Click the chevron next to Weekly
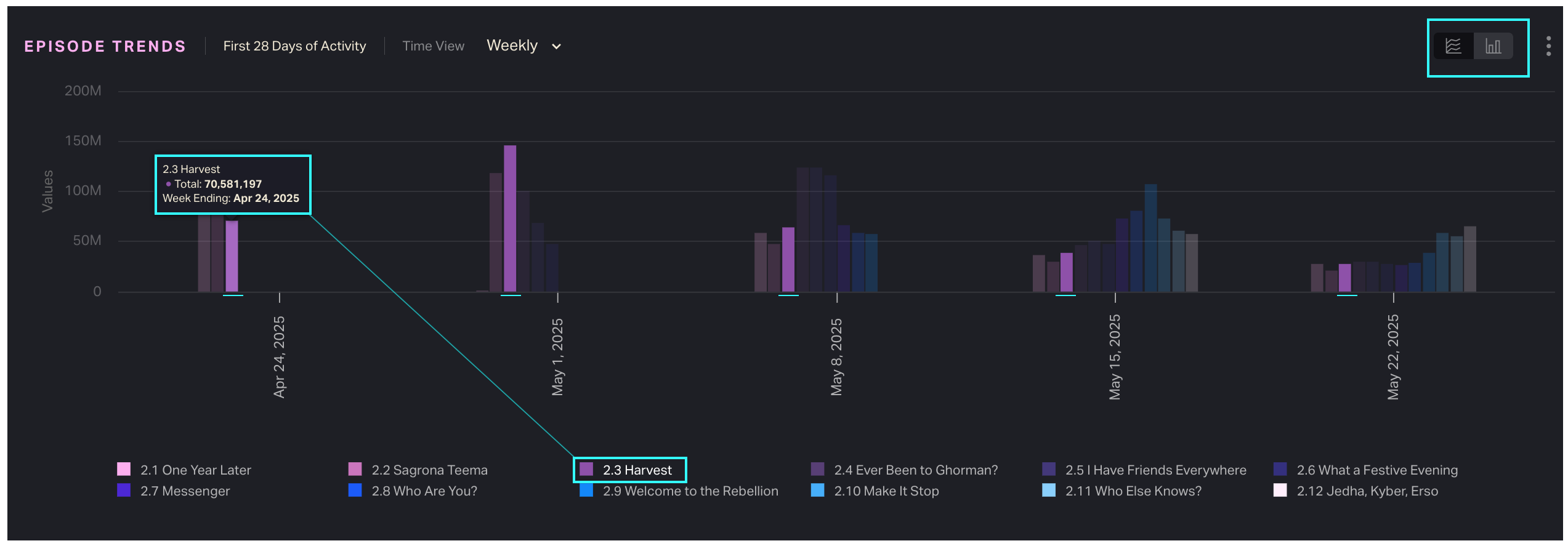 (x=556, y=47)
